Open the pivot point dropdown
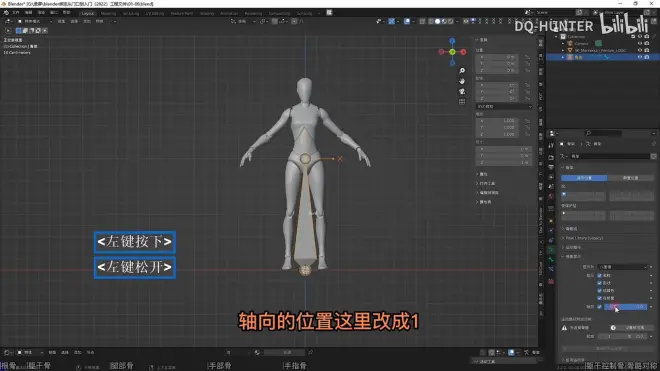Viewport: 660px width, 371px height. [264, 21]
